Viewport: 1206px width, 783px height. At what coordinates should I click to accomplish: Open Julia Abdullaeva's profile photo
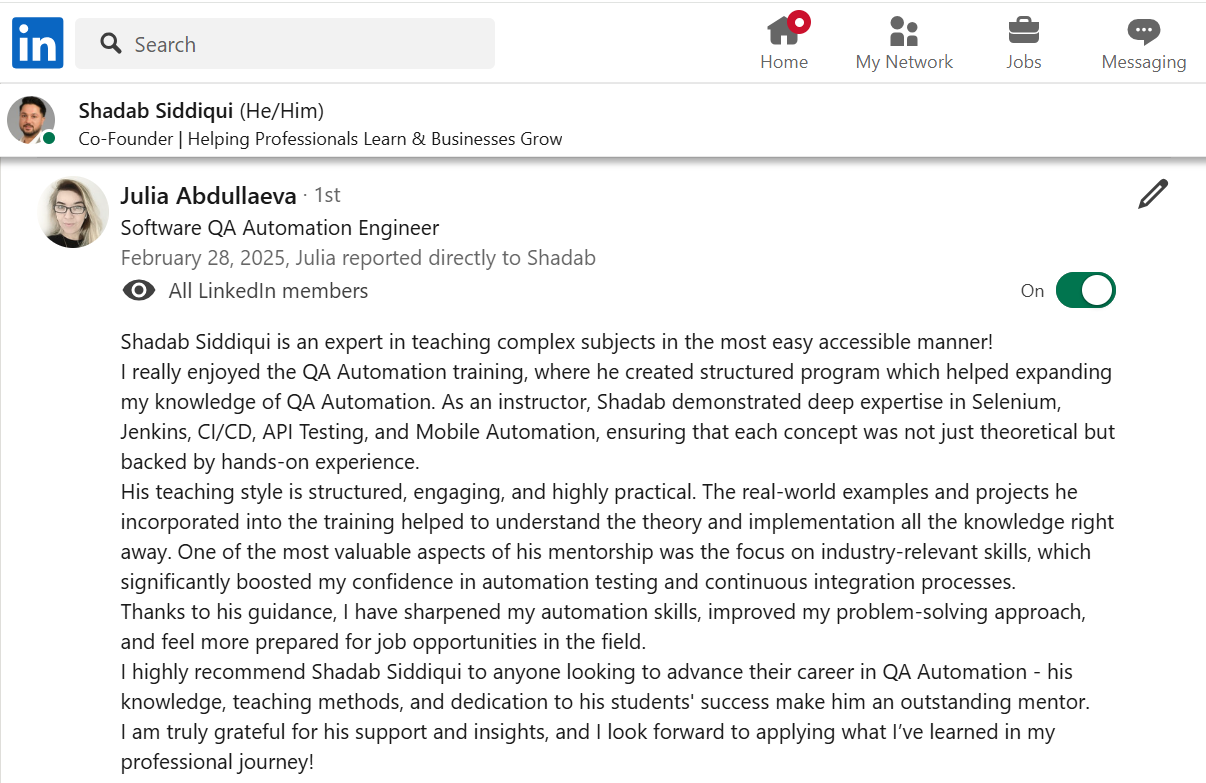tap(73, 212)
